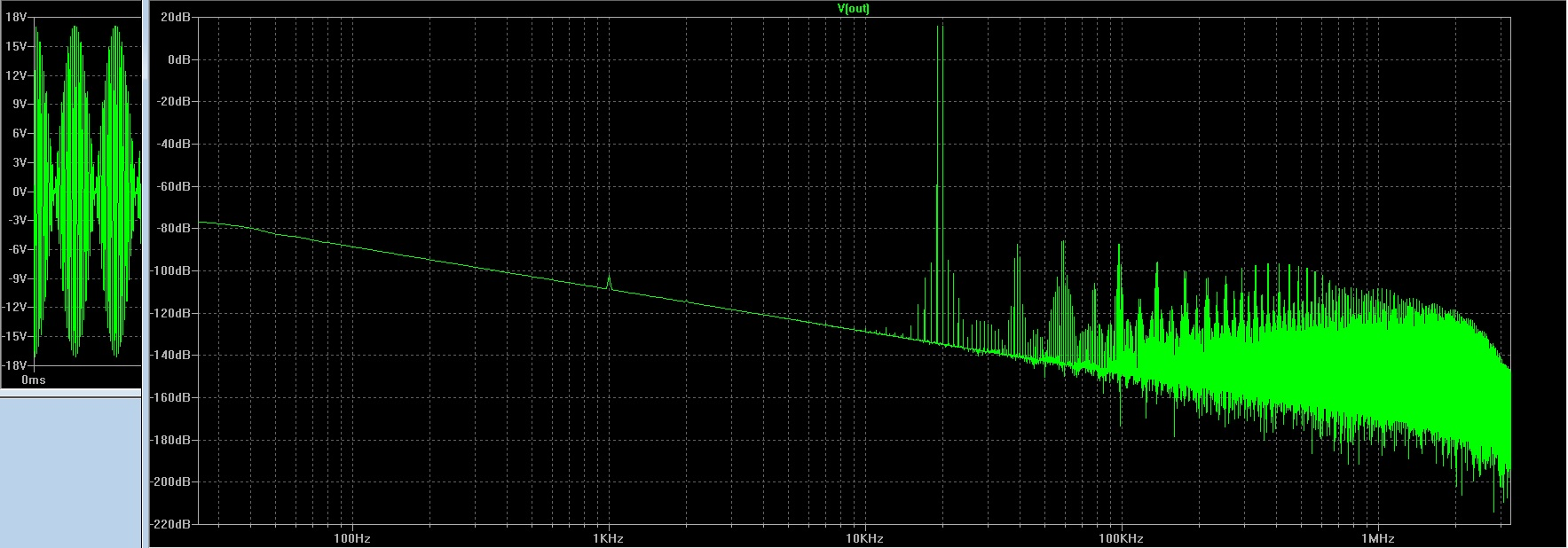Click the 6V label in waveform pane
Viewport: 1568px width, 548px height.
tap(18, 133)
